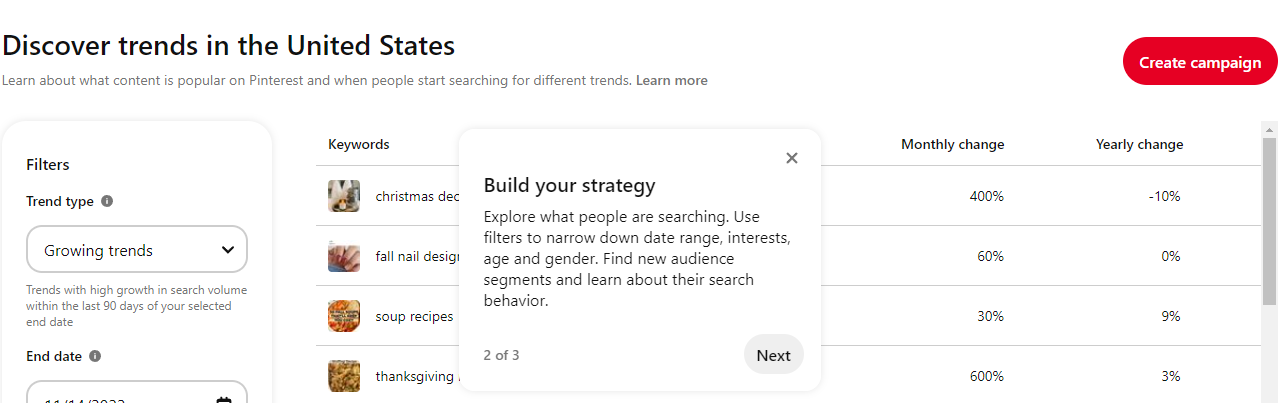The image size is (1278, 403).
Task: Click the info icon beside Trend type
Action: point(107,201)
